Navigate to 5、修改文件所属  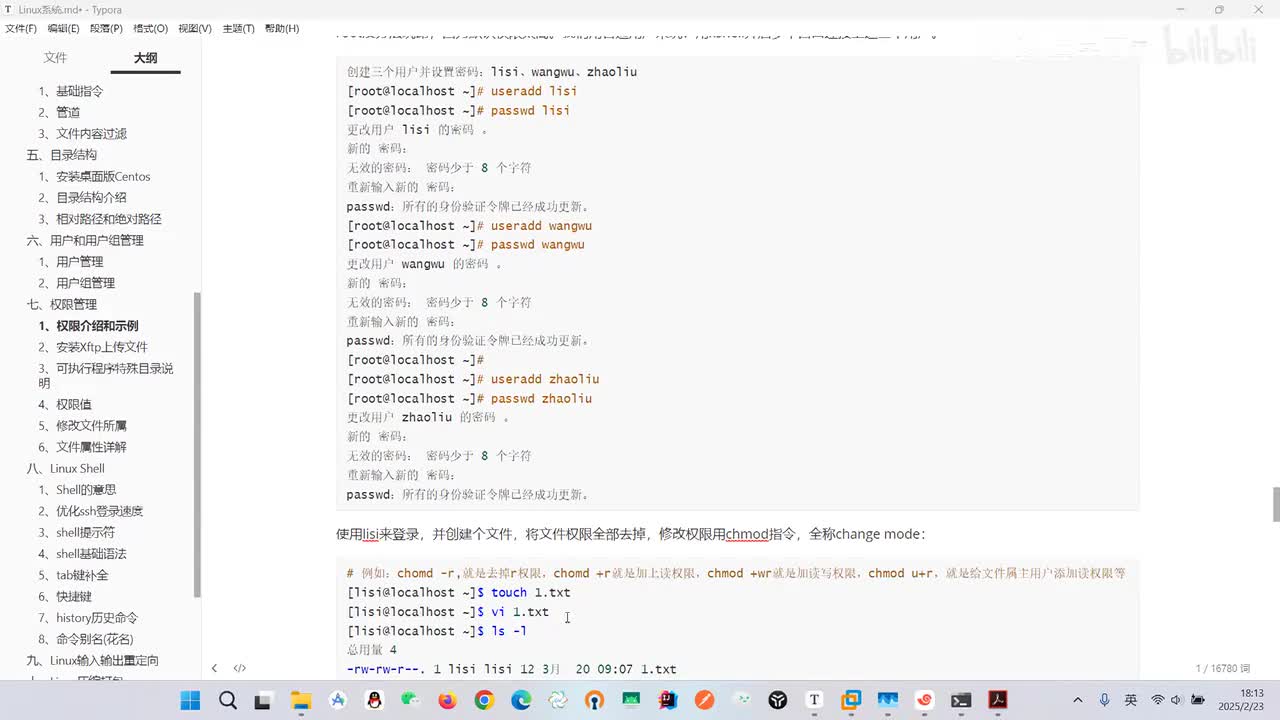(x=82, y=426)
